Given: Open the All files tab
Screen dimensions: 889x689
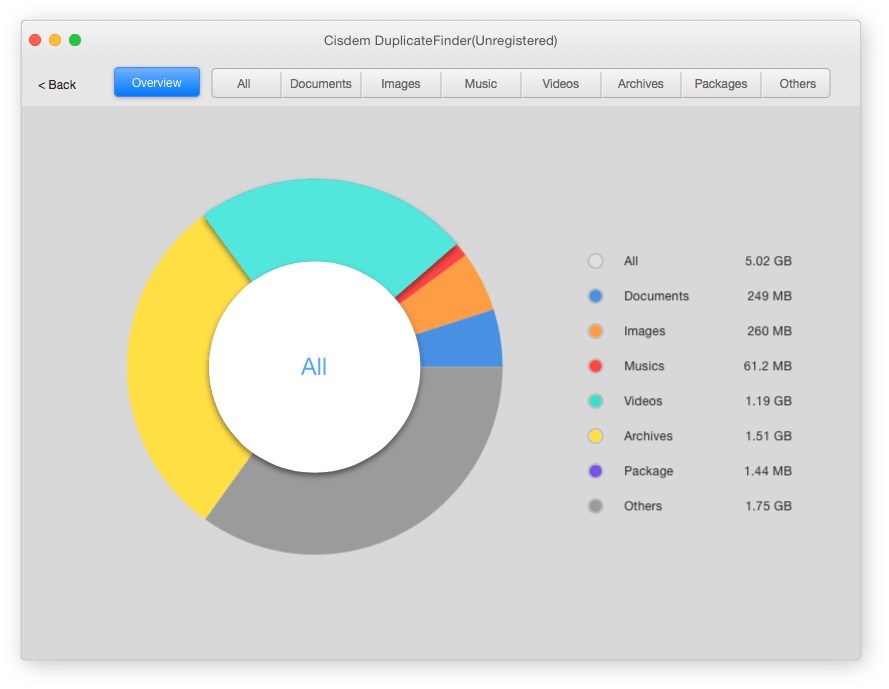Looking at the screenshot, I should point(244,84).
